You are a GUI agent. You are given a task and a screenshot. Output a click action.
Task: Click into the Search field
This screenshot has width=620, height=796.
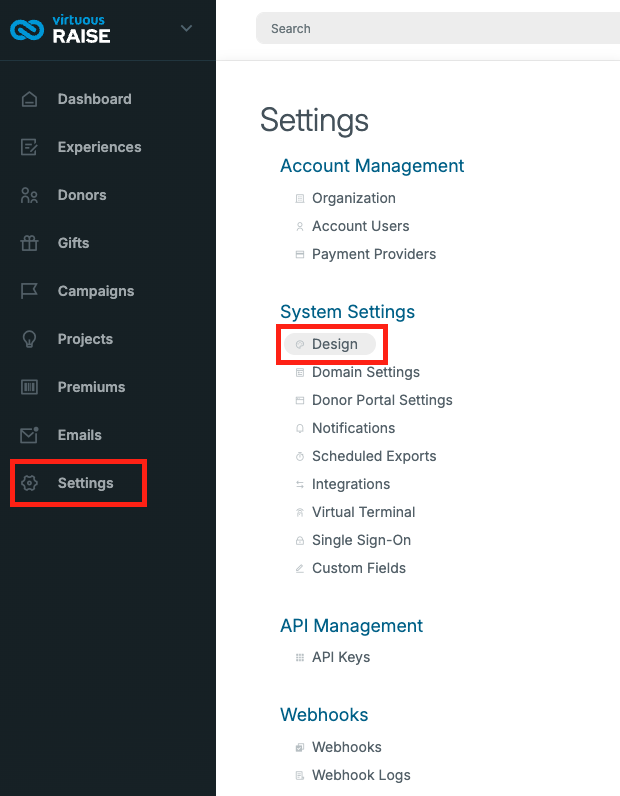tap(438, 28)
